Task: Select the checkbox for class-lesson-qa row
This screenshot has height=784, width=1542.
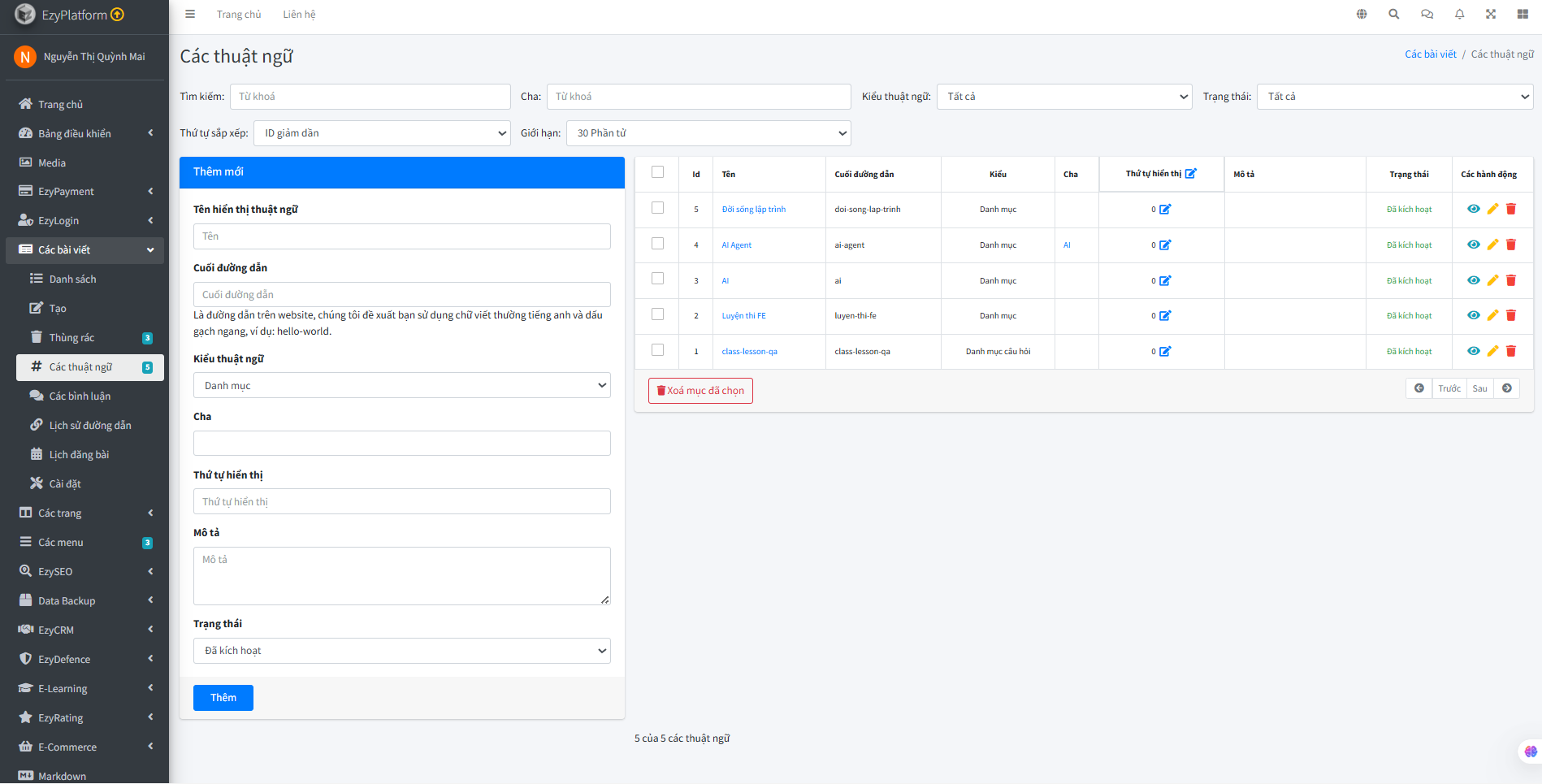Action: 657,350
